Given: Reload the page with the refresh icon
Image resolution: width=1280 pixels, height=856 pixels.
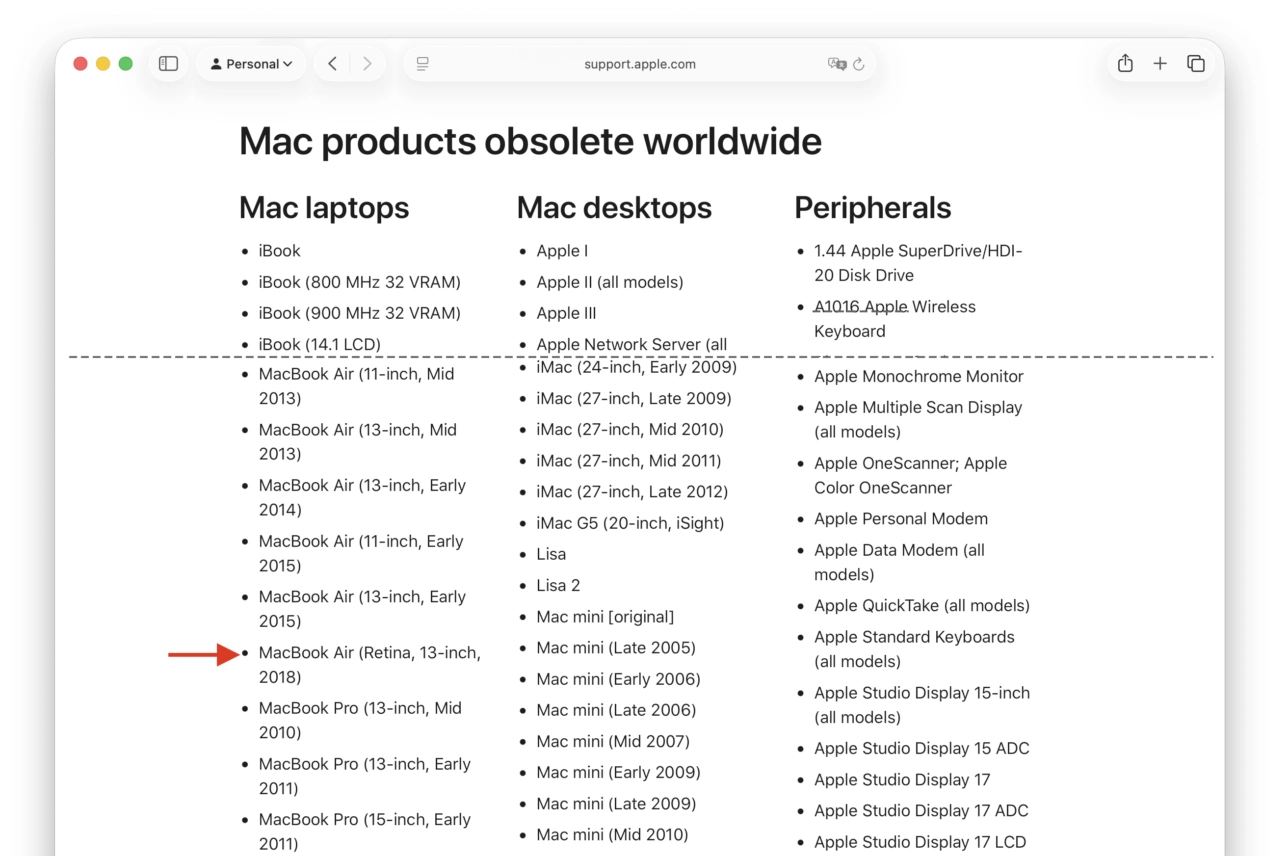Looking at the screenshot, I should coord(859,64).
